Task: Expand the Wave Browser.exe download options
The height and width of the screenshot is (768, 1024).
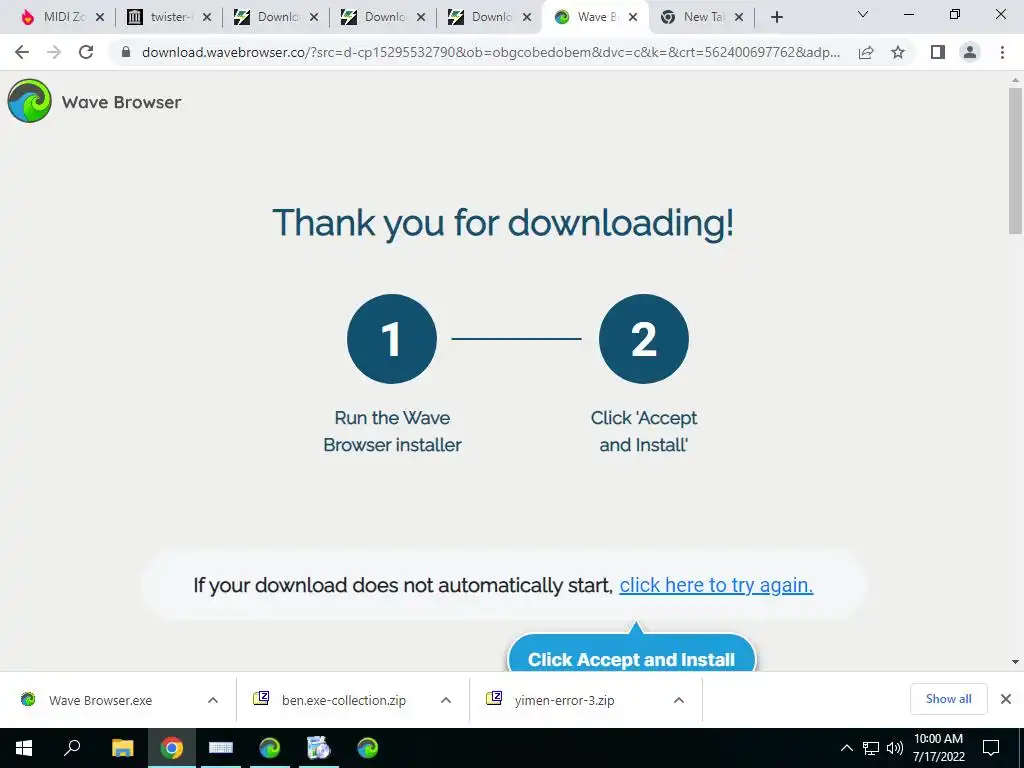Action: [x=213, y=700]
